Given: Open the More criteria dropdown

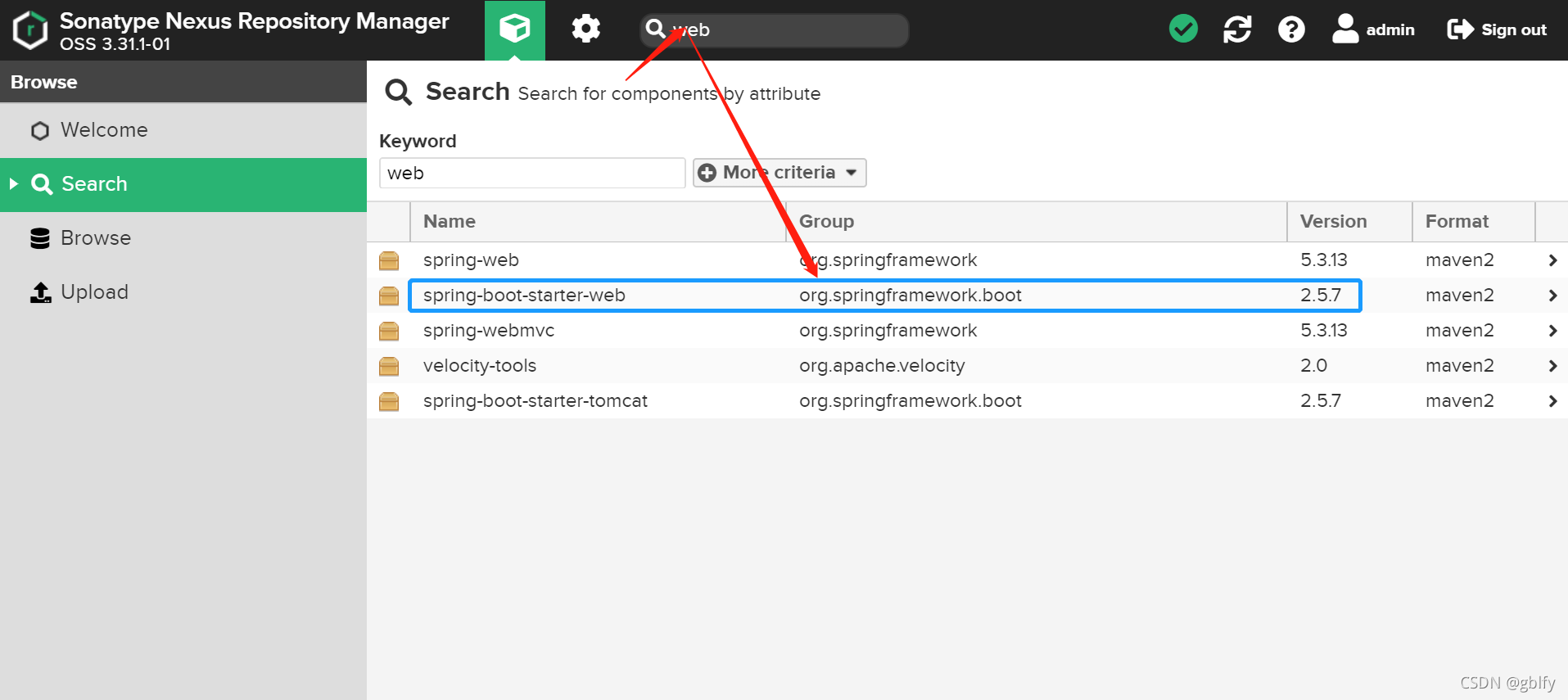Looking at the screenshot, I should 779,173.
